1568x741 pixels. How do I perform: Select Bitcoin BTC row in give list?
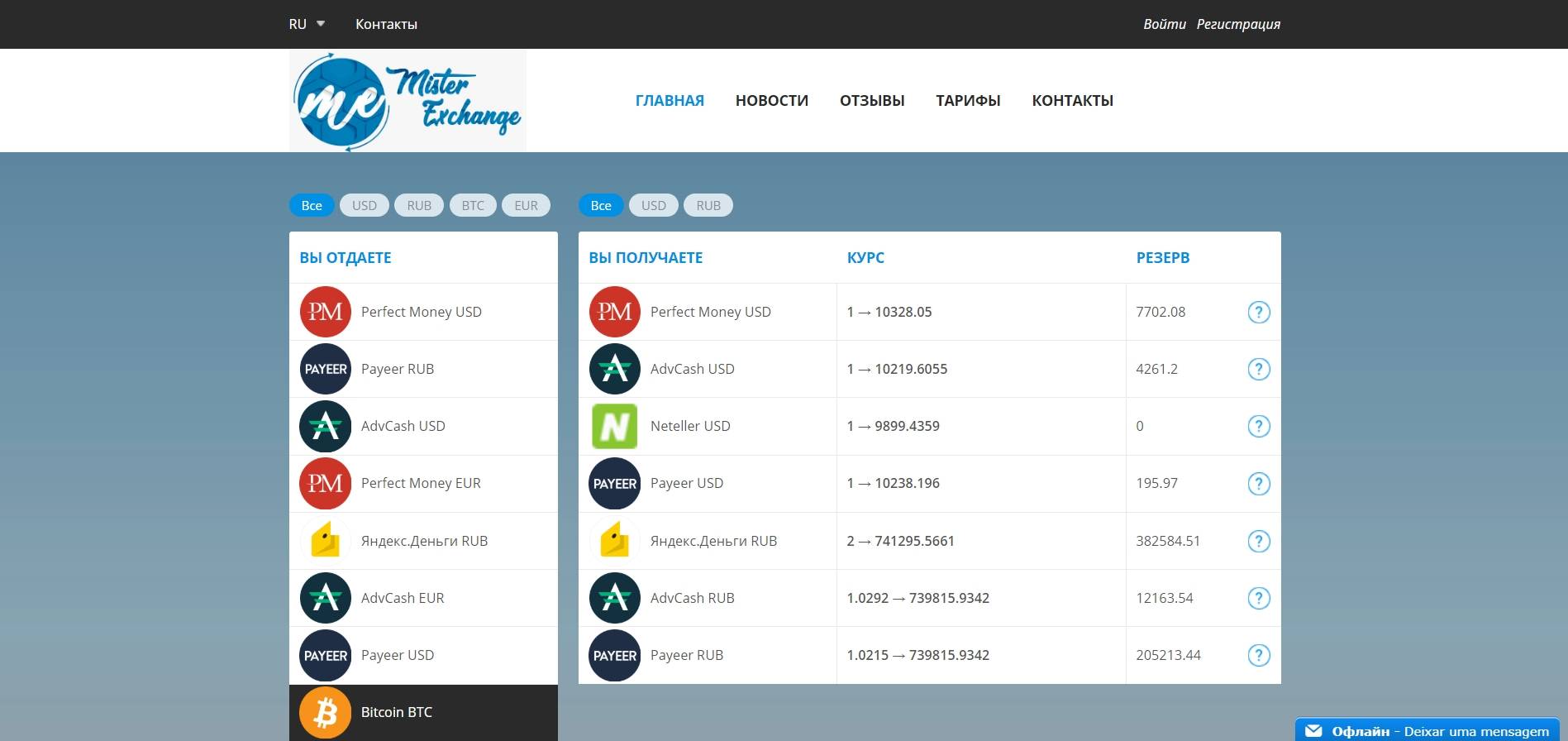(423, 712)
